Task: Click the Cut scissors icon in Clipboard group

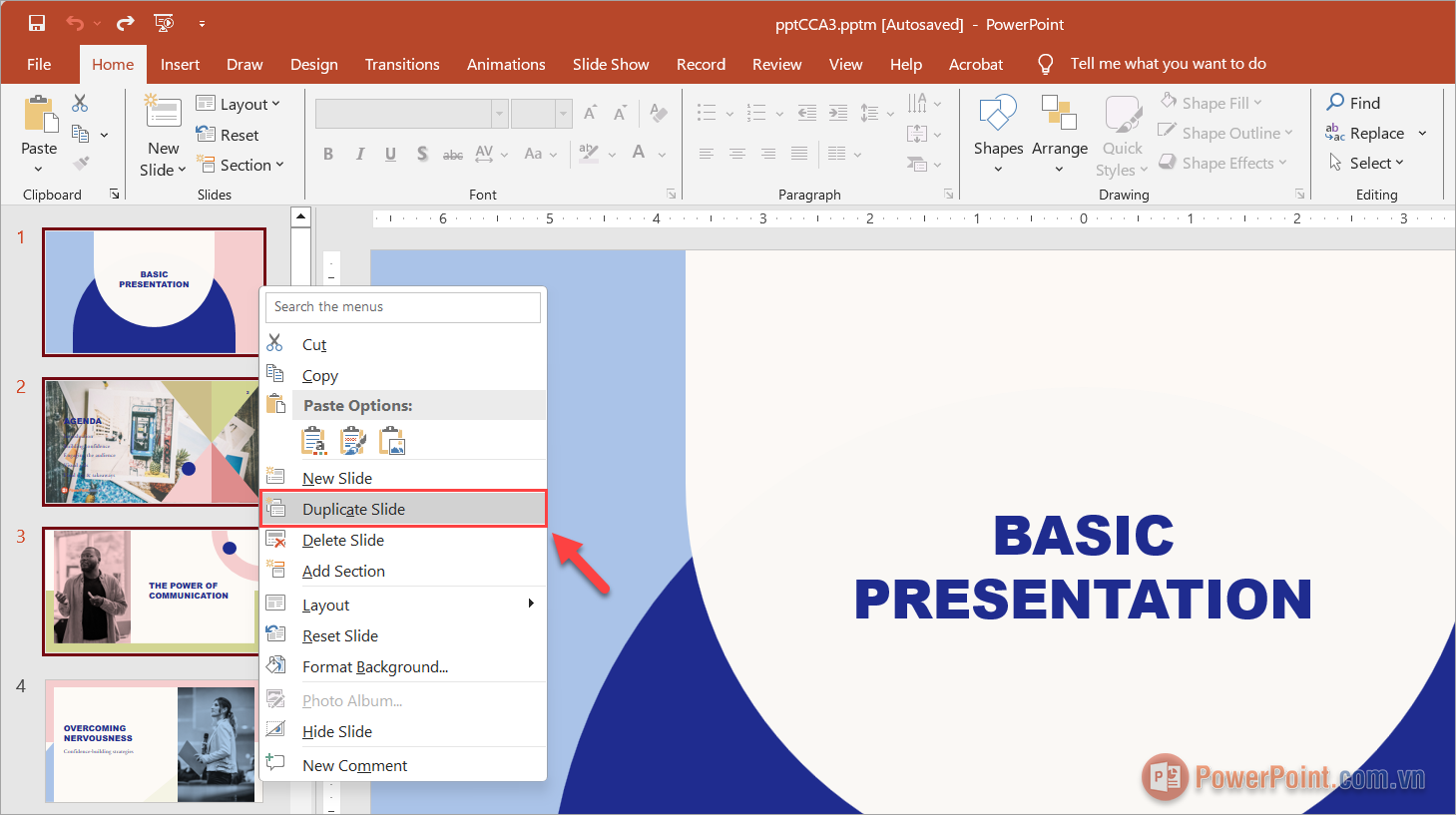Action: [x=80, y=103]
